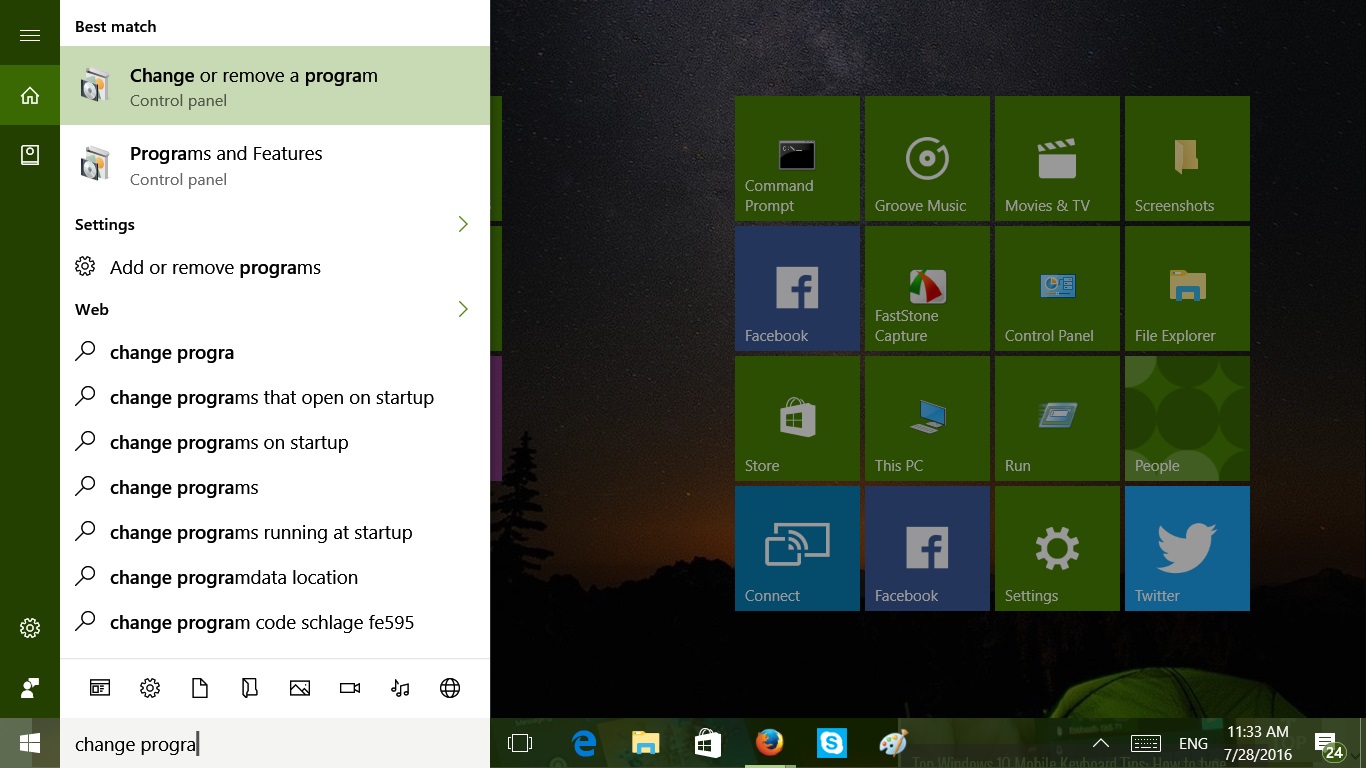1366x768 pixels.
Task: Launch the Run tile
Action: tap(1057, 418)
